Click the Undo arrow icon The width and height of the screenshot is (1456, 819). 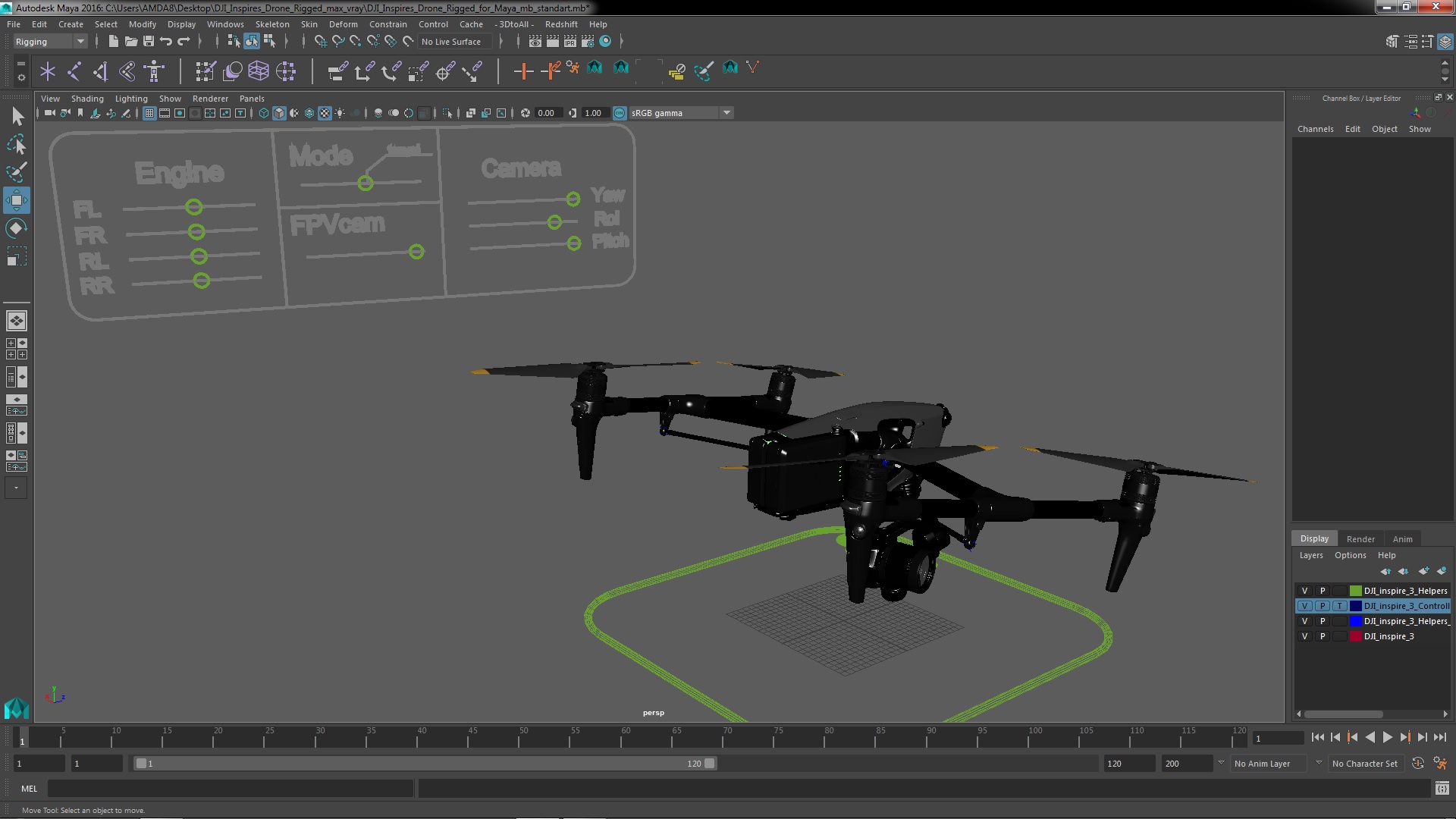point(166,41)
